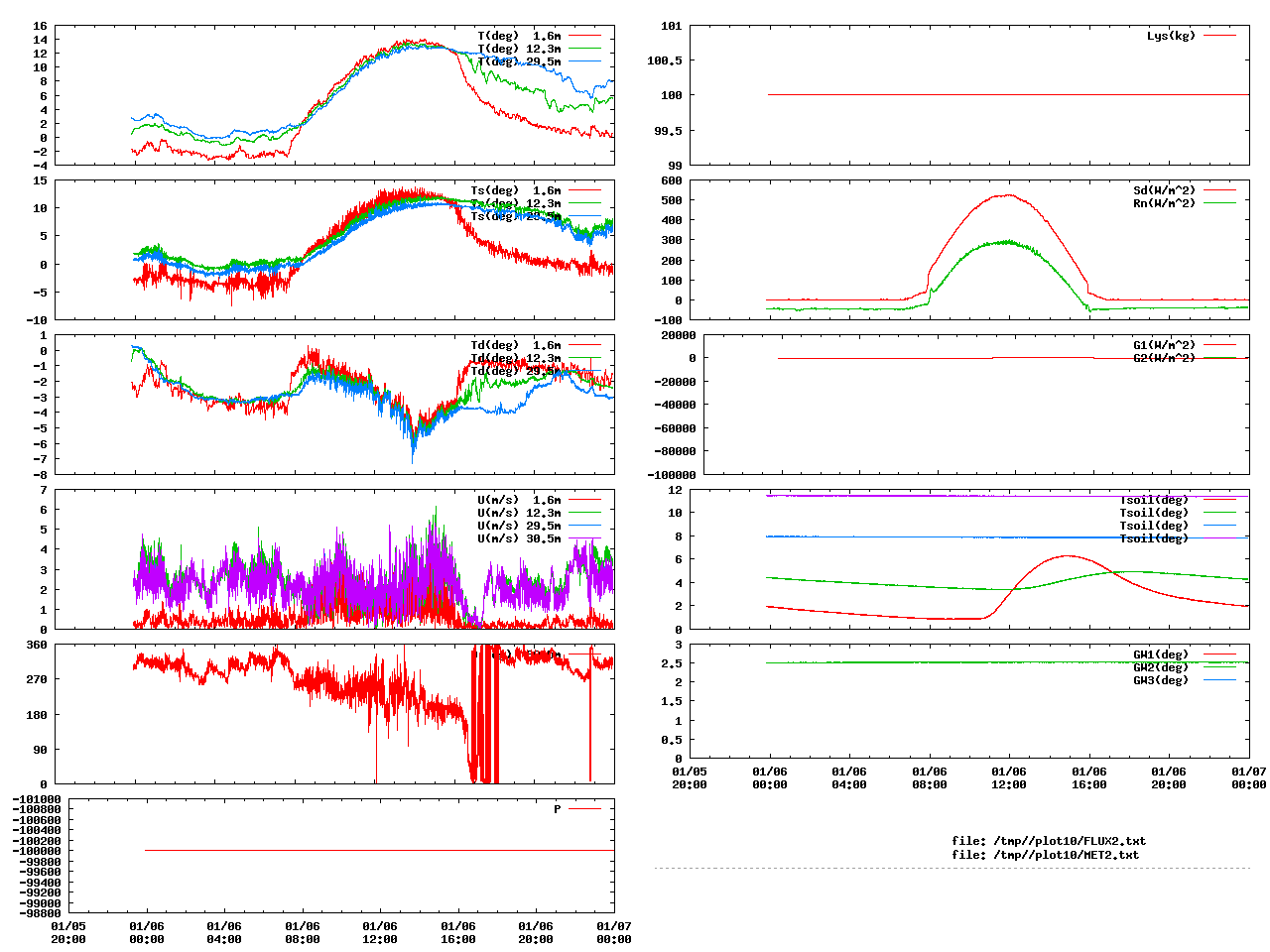1270x952 pixels.
Task: Click the red P legend line sample
Action: pyautogui.click(x=584, y=809)
